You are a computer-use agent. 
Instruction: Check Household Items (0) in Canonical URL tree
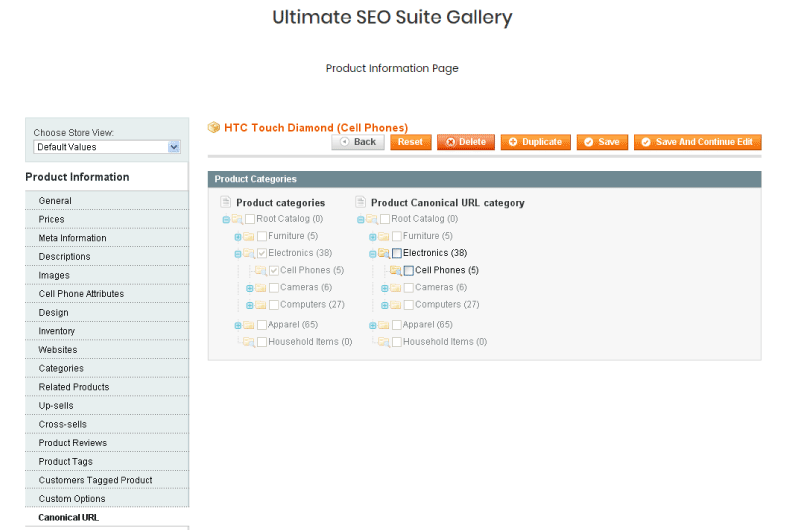(x=397, y=342)
